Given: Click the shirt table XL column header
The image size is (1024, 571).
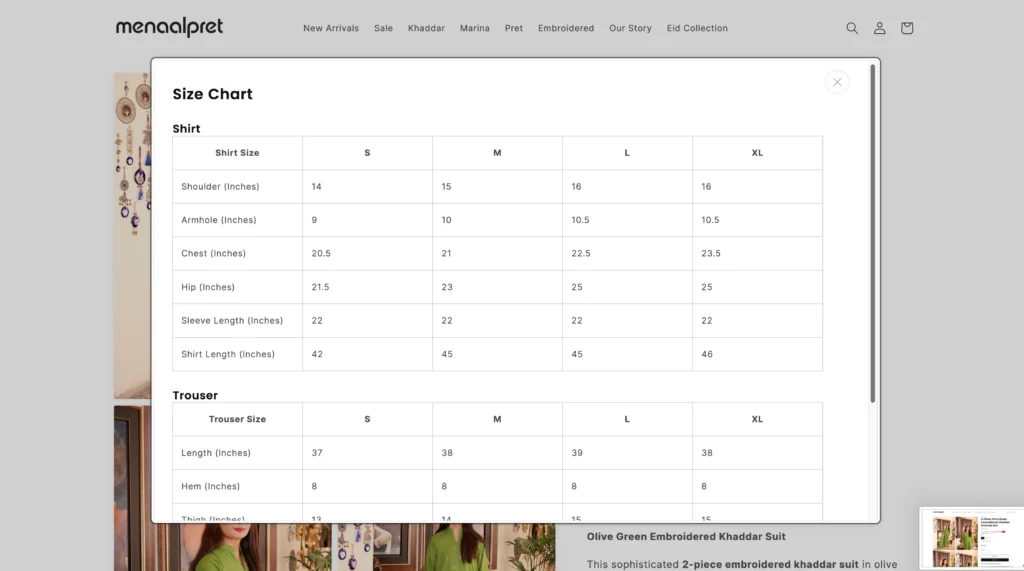Looking at the screenshot, I should click(x=757, y=153).
